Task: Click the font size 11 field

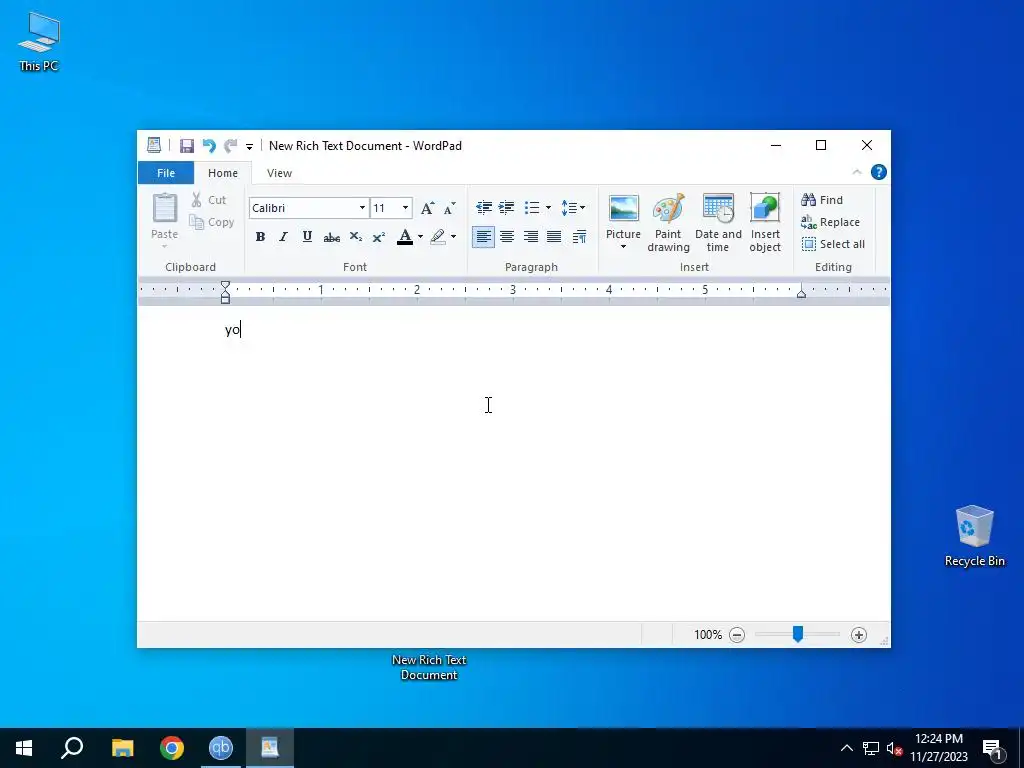Action: [385, 208]
